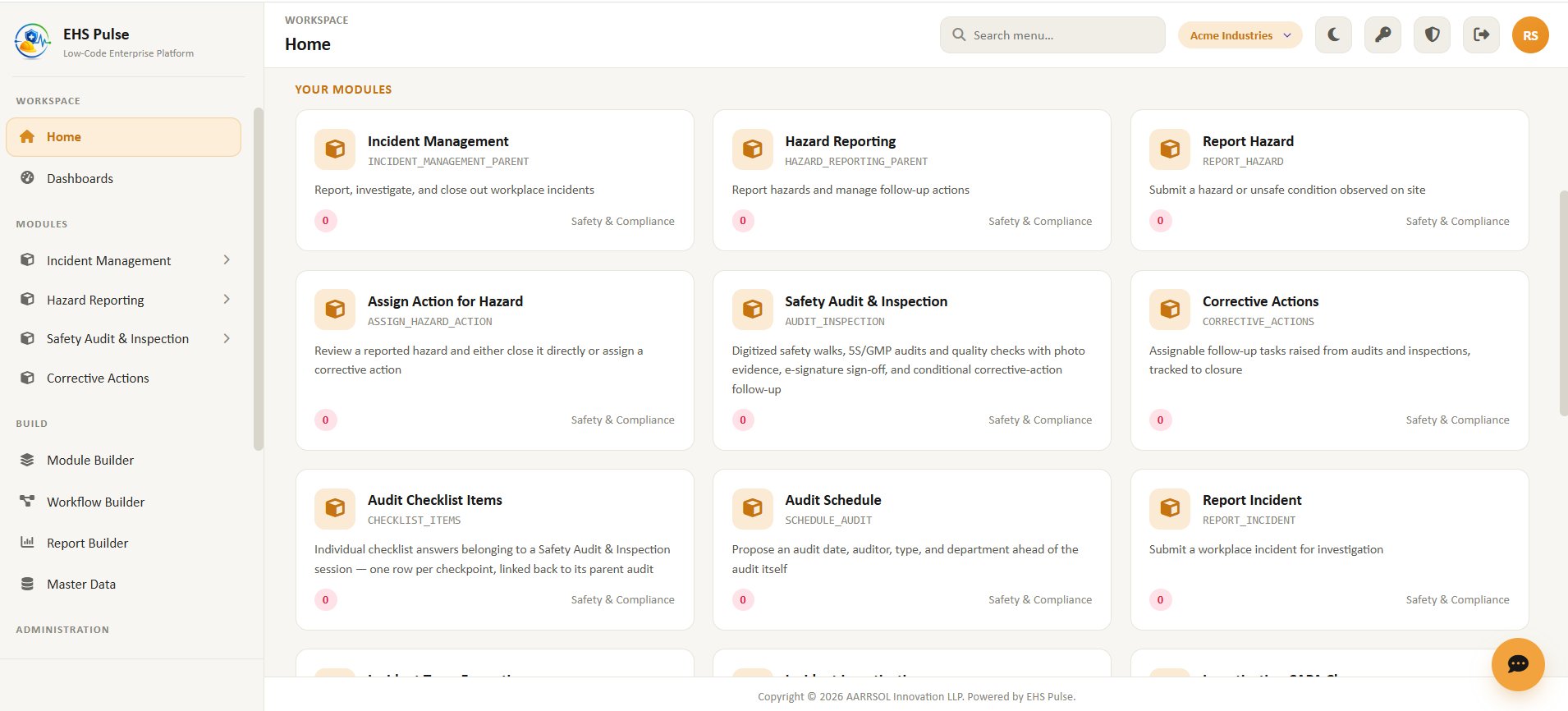Click the Corrective Actions card cube icon
Screen dimensions: 1568x711
point(1170,310)
